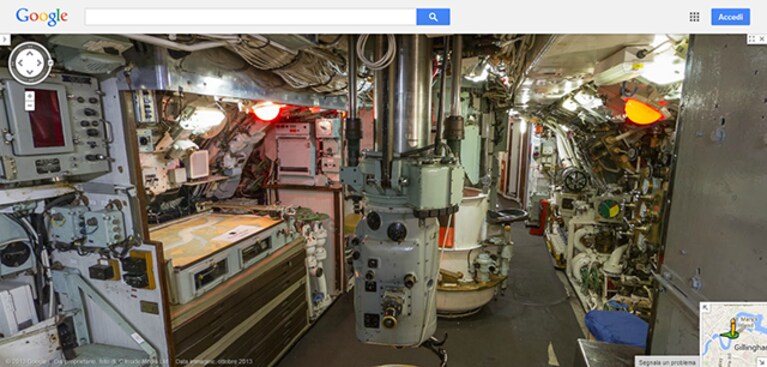Expand the side panel with the arrow tab
The width and height of the screenshot is (767, 367).
[x=4, y=39]
